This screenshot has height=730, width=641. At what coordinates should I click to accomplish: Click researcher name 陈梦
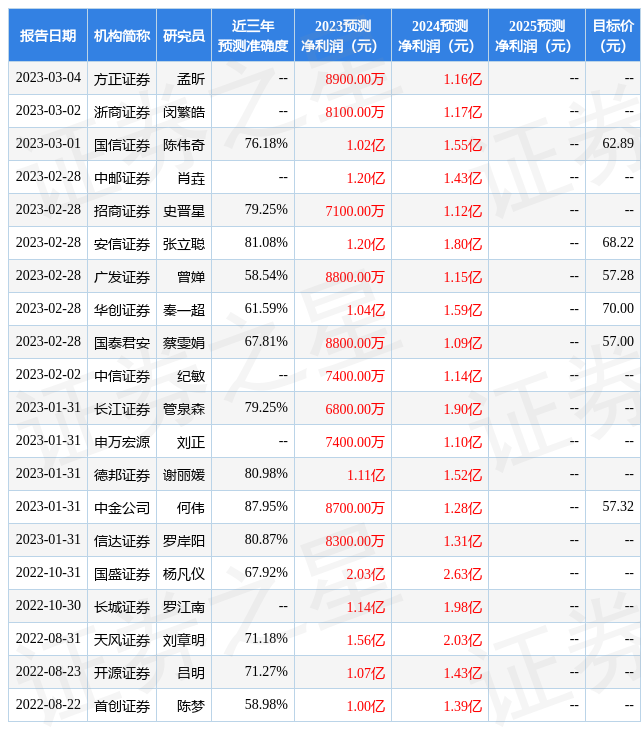(191, 707)
